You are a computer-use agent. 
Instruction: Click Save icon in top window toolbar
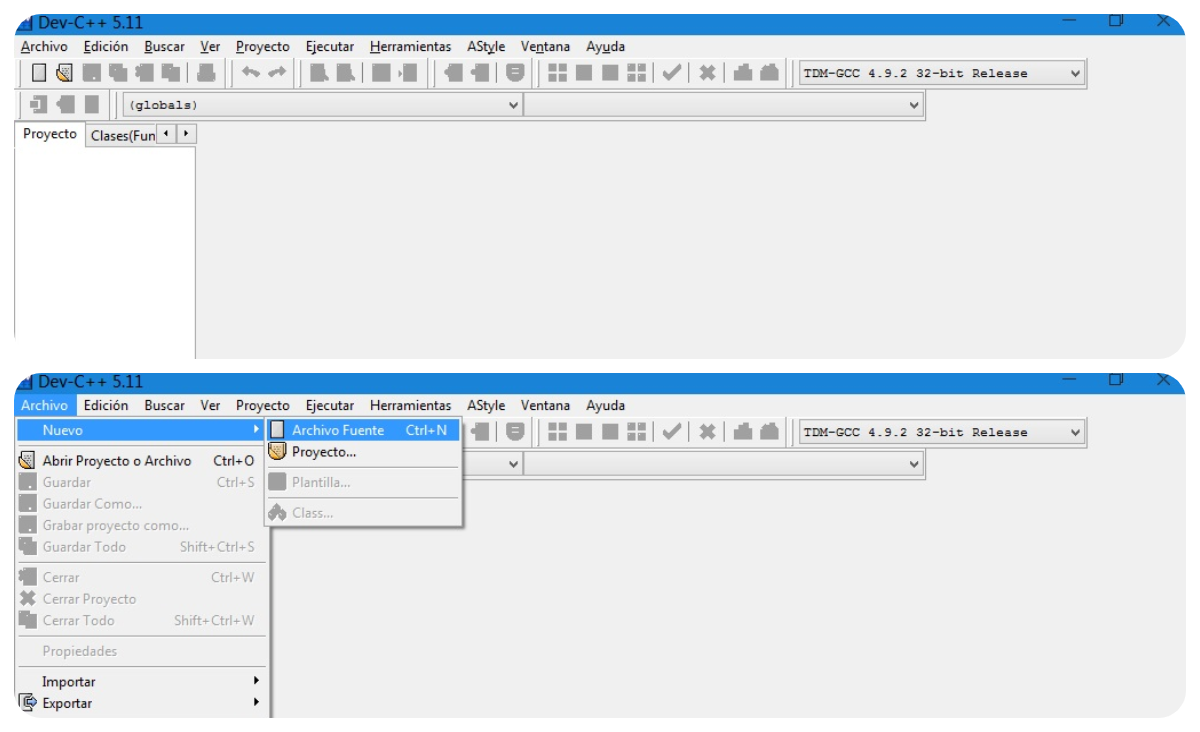point(92,73)
